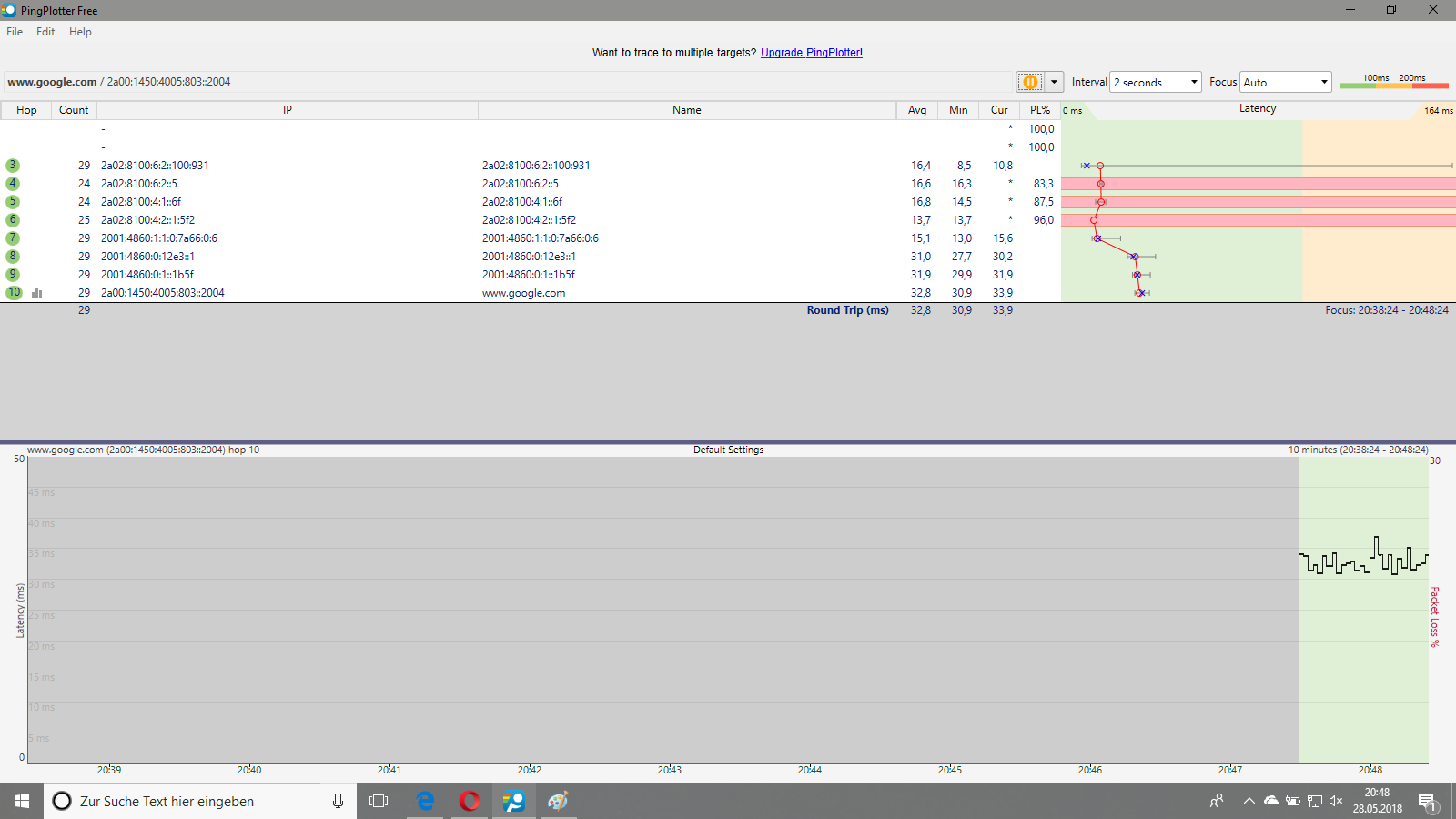Select the hop 5 number badge

tap(13, 202)
